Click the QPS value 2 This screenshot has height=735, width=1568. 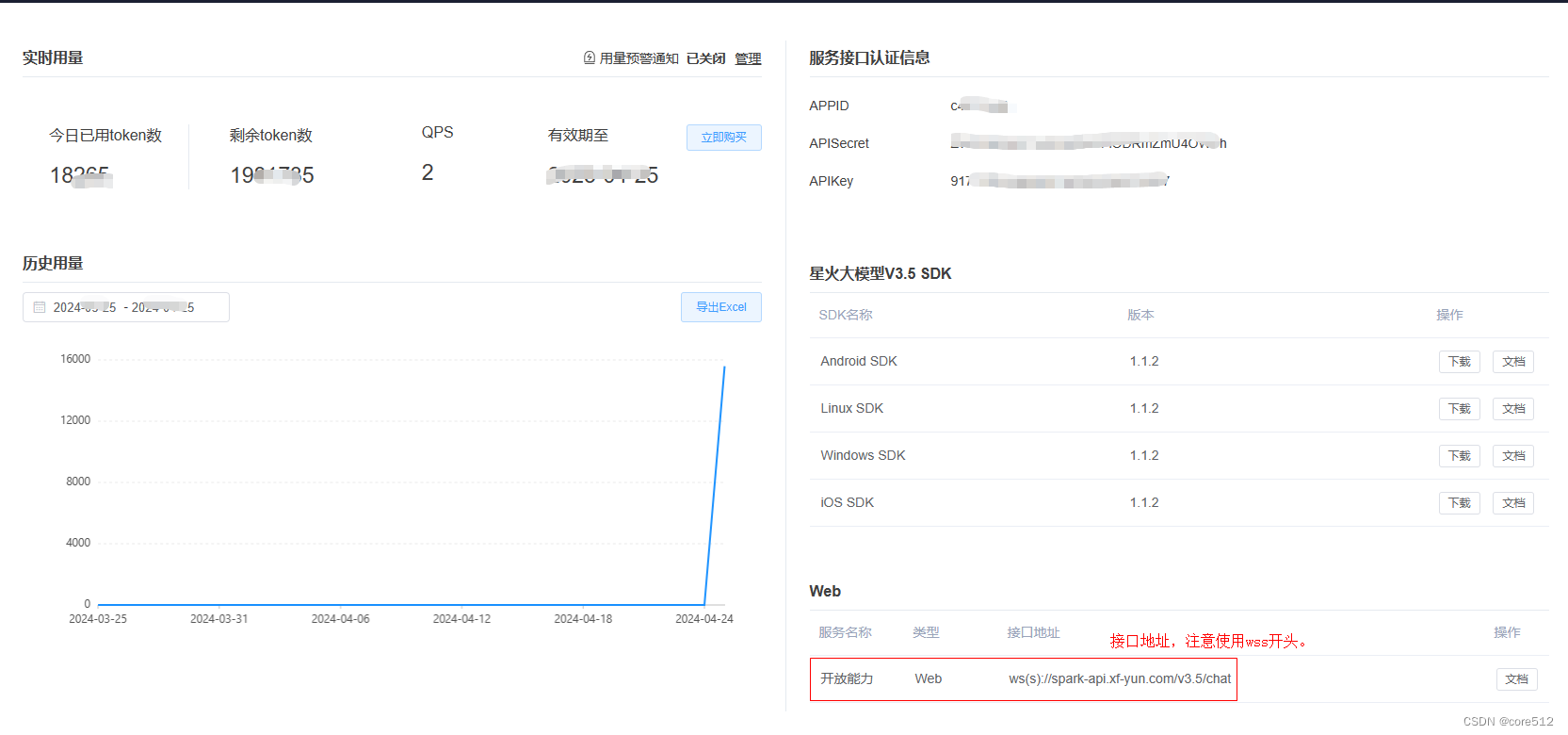tap(428, 172)
